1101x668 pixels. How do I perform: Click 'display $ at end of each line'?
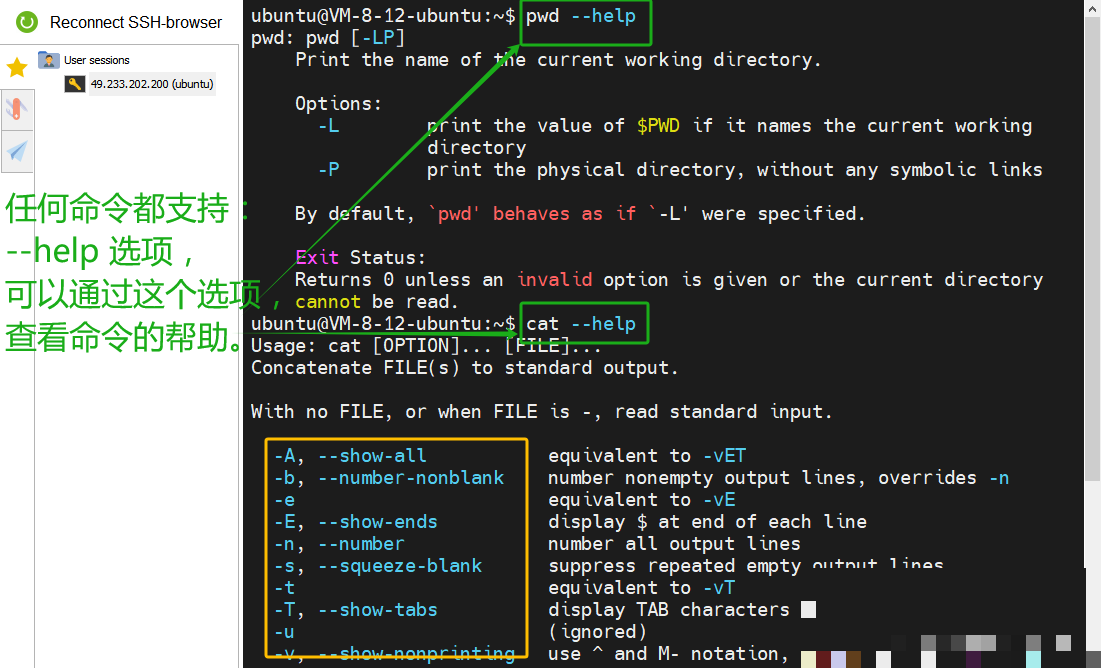707,522
